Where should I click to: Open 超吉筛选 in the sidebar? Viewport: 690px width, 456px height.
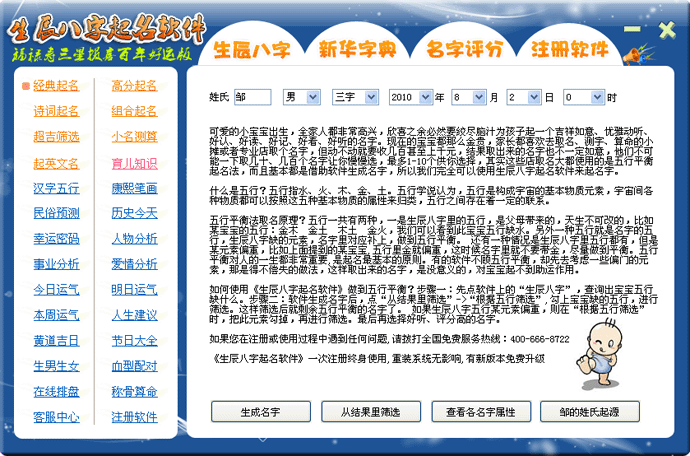pyautogui.click(x=56, y=137)
